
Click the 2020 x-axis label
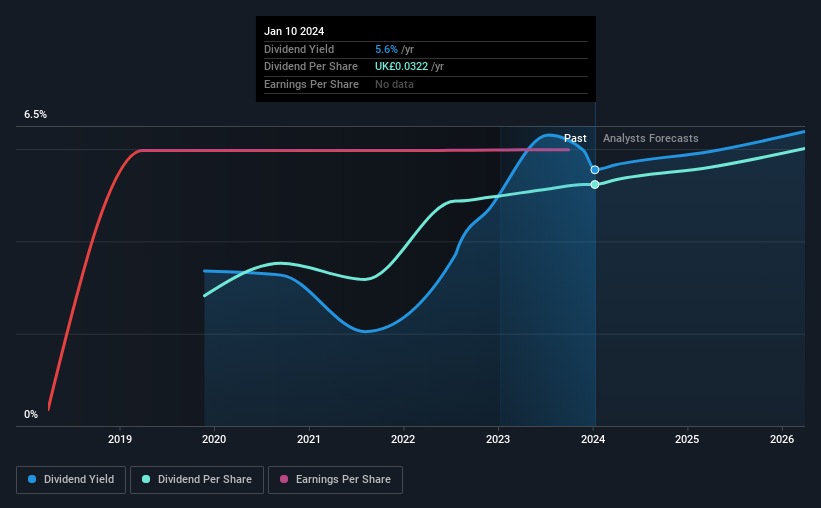click(214, 439)
